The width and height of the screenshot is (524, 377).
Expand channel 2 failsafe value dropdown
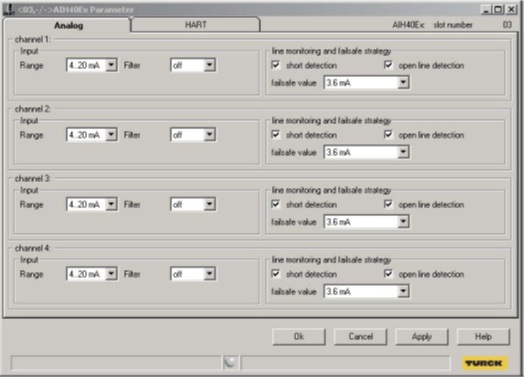point(403,152)
